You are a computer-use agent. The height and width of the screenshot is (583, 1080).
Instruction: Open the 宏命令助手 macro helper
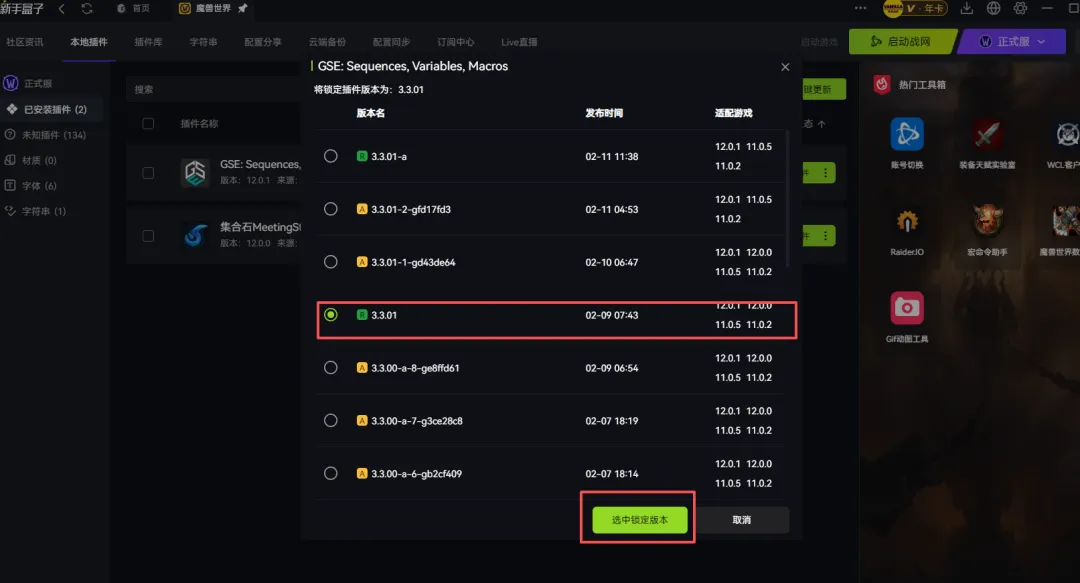[x=988, y=221]
